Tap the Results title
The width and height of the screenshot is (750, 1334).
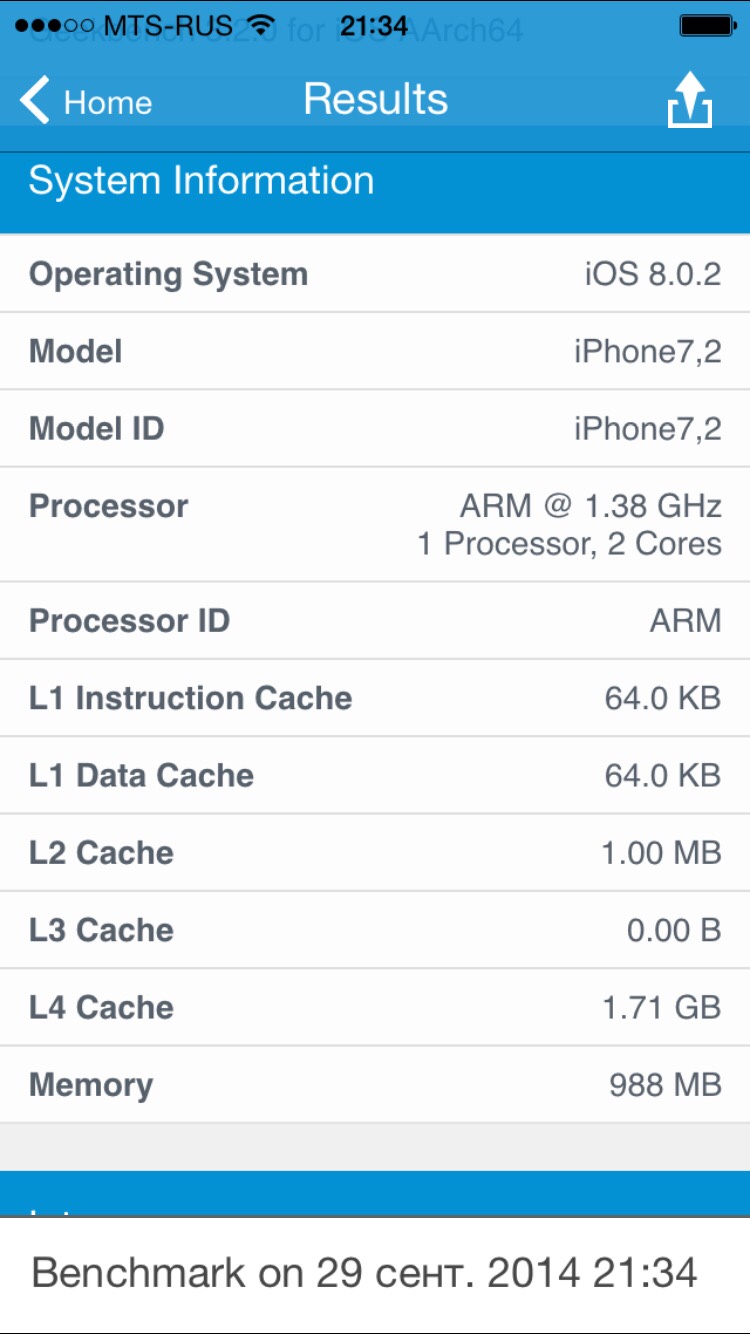376,99
